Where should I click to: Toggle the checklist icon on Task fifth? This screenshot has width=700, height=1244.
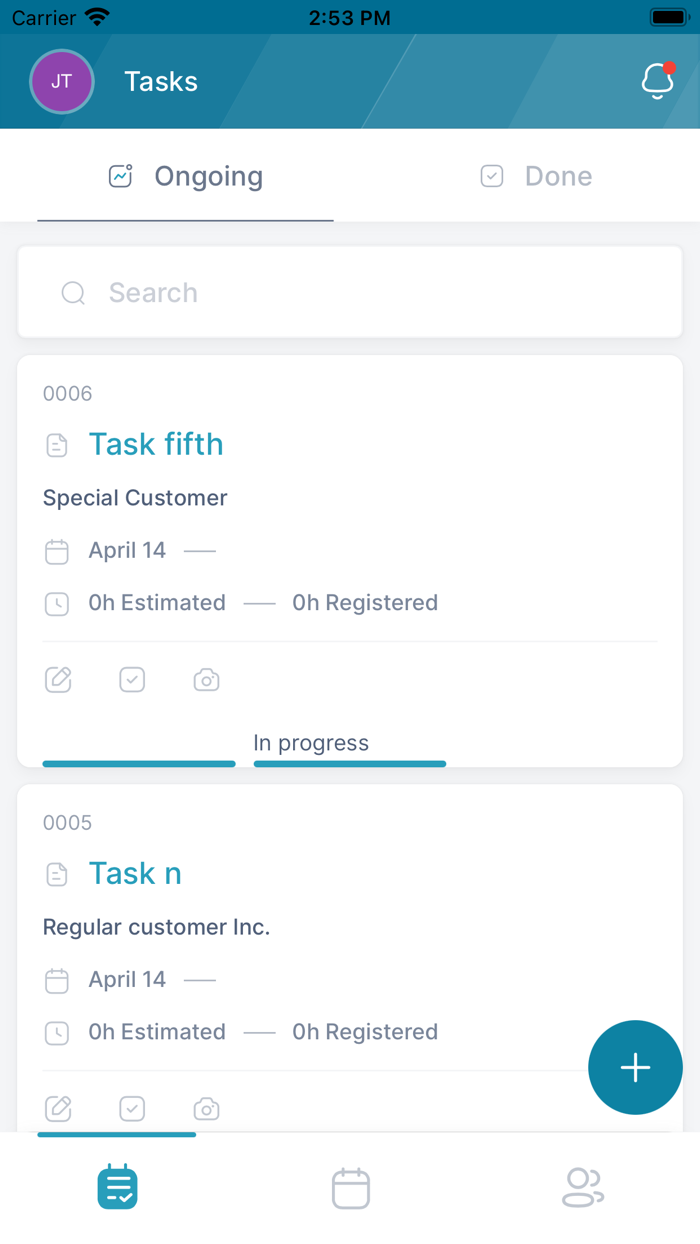[132, 679]
